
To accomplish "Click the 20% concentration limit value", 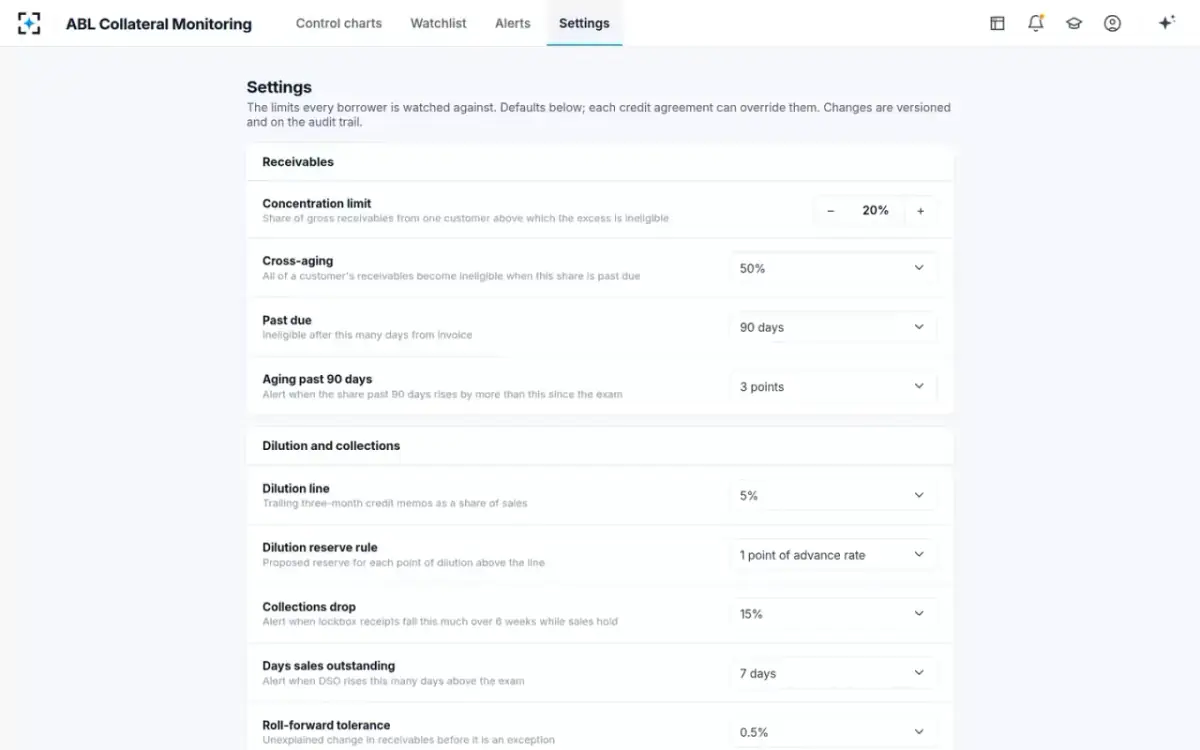I will click(875, 211).
